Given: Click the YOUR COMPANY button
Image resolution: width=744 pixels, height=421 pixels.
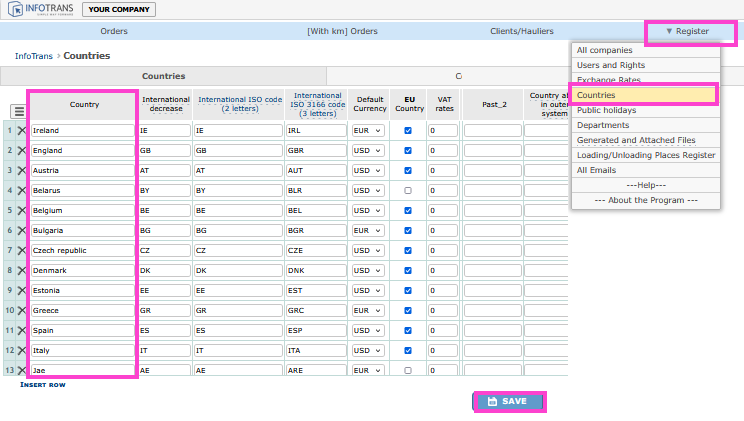Looking at the screenshot, I should pyautogui.click(x=119, y=9).
